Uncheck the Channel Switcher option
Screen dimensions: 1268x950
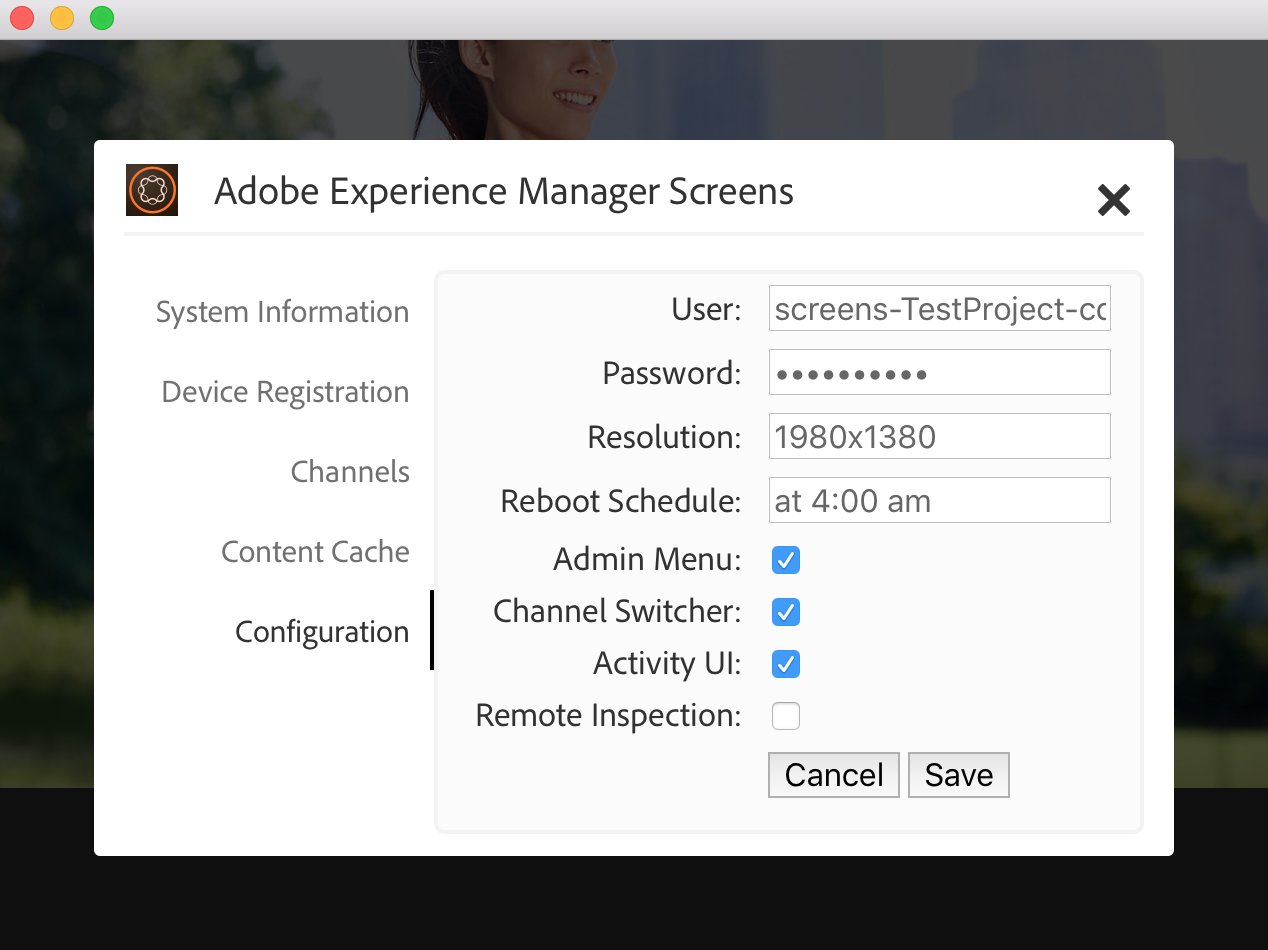pos(786,612)
